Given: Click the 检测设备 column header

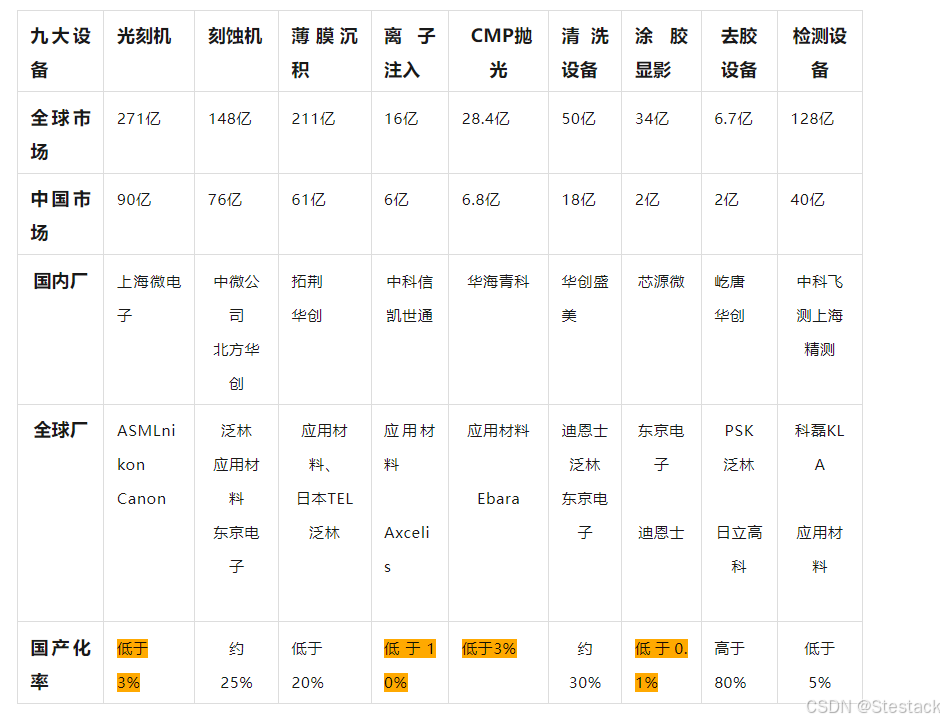Looking at the screenshot, I should pyautogui.click(x=819, y=53).
